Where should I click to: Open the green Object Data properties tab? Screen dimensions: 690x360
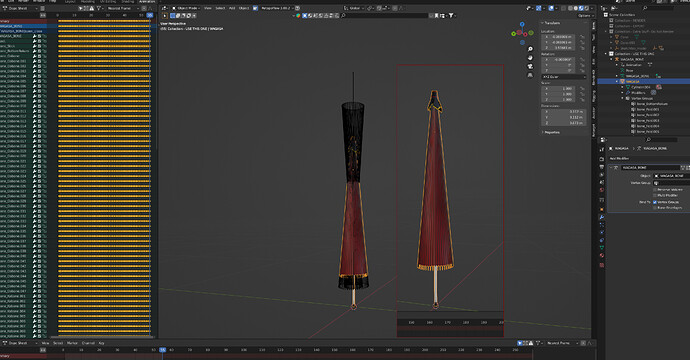[602, 247]
